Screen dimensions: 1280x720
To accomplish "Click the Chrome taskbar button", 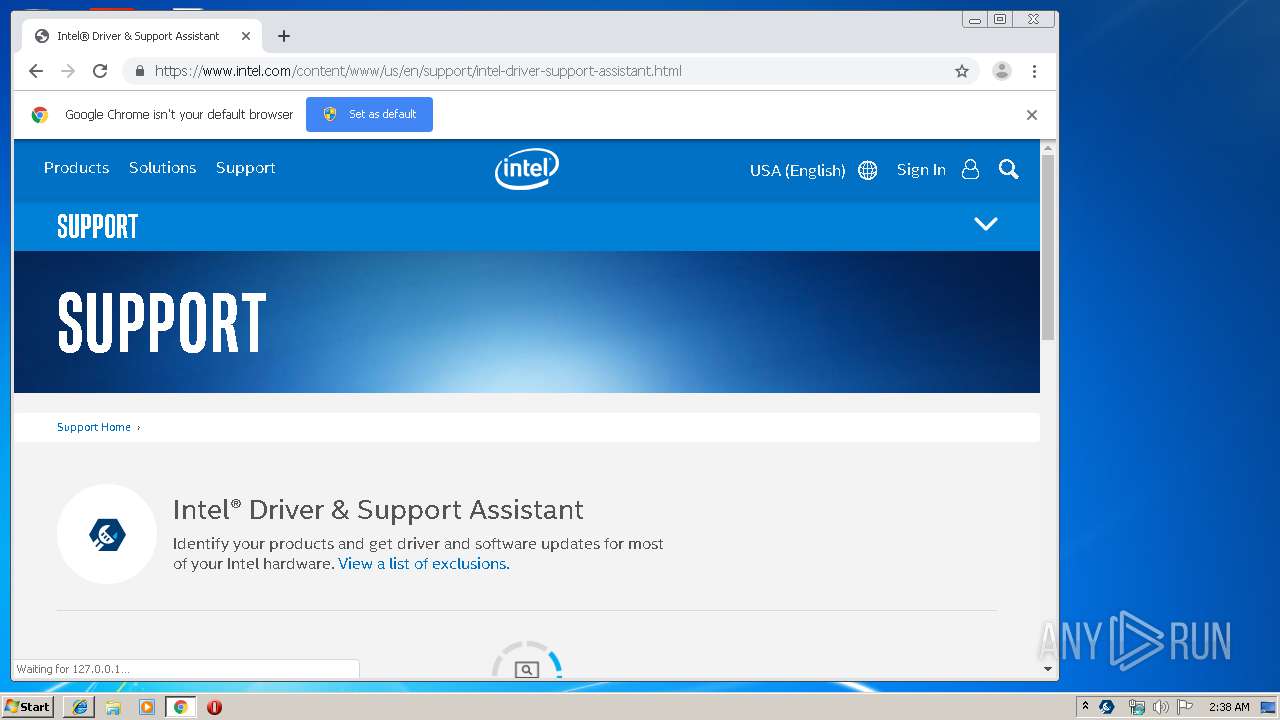I will (x=180, y=707).
